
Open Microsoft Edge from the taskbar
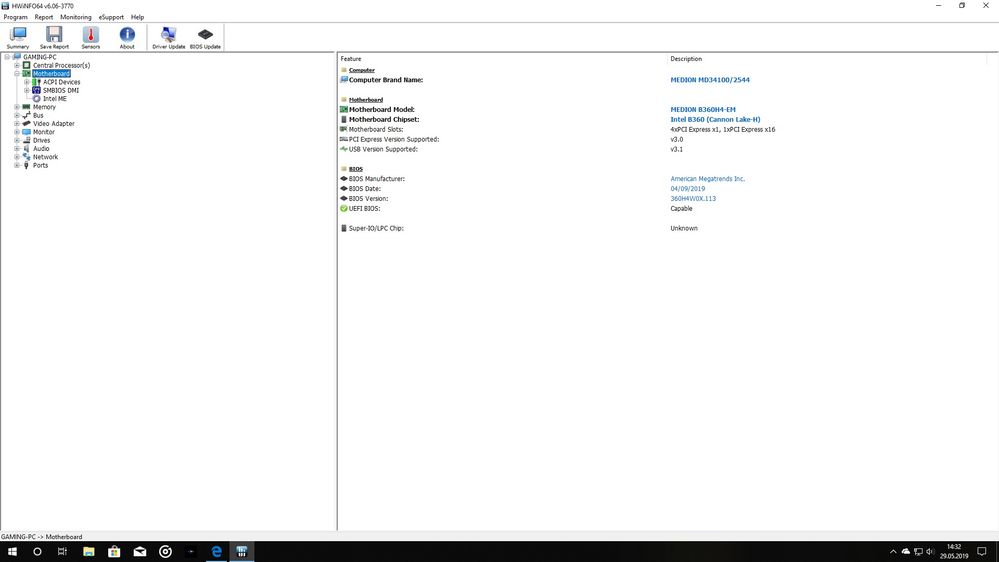pos(216,551)
